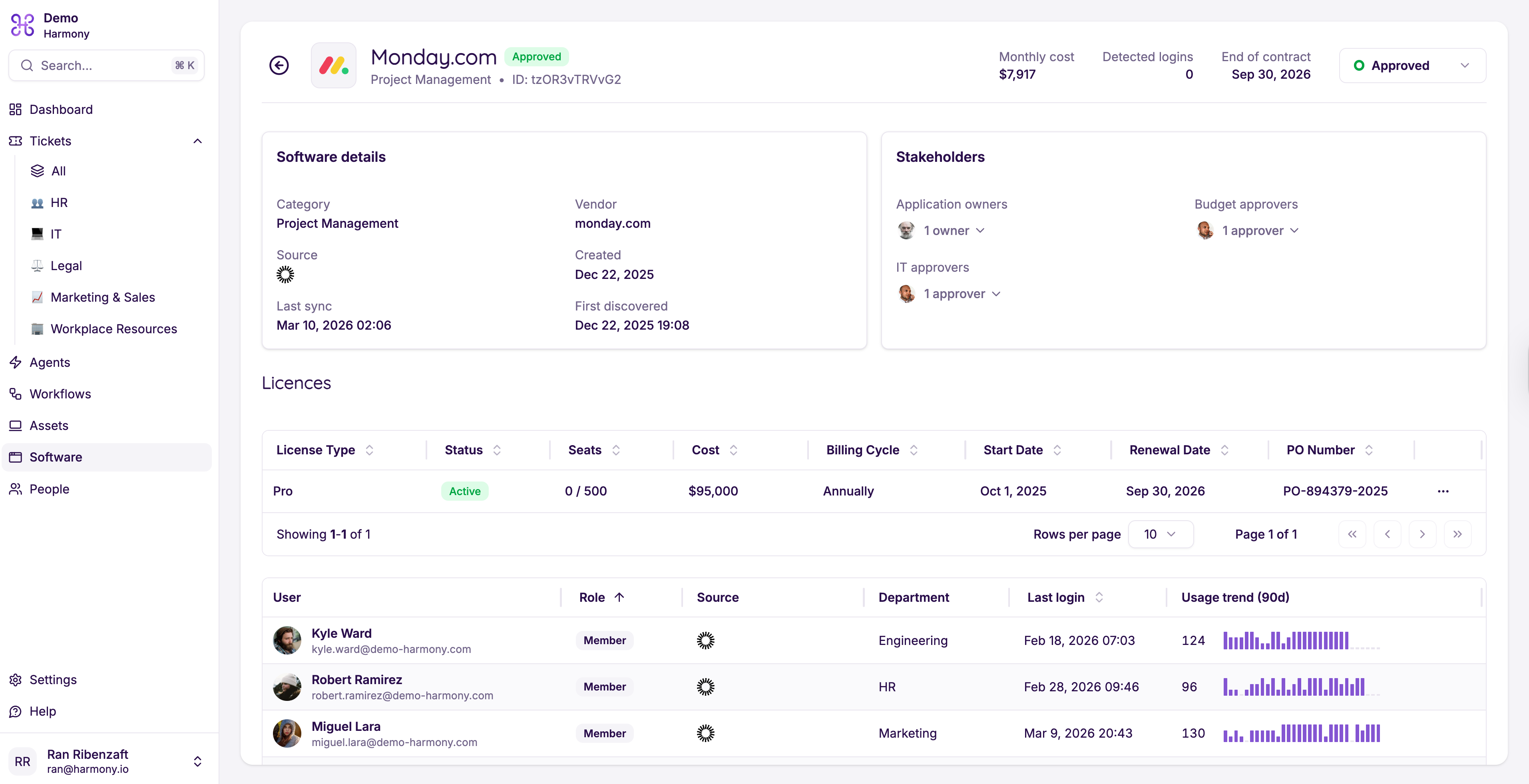Viewport: 1529px width, 784px height.
Task: Click the back arrow to exit Monday.com page
Action: (279, 65)
